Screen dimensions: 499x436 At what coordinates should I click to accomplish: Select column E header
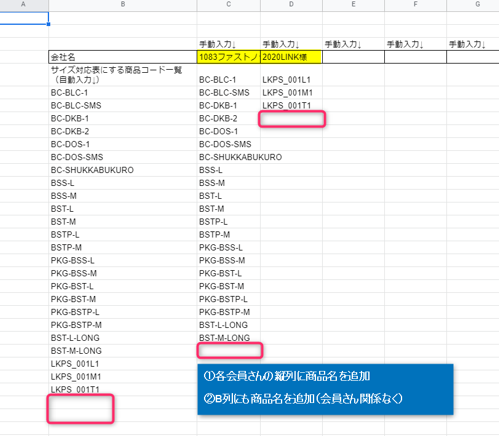pyautogui.click(x=353, y=5)
